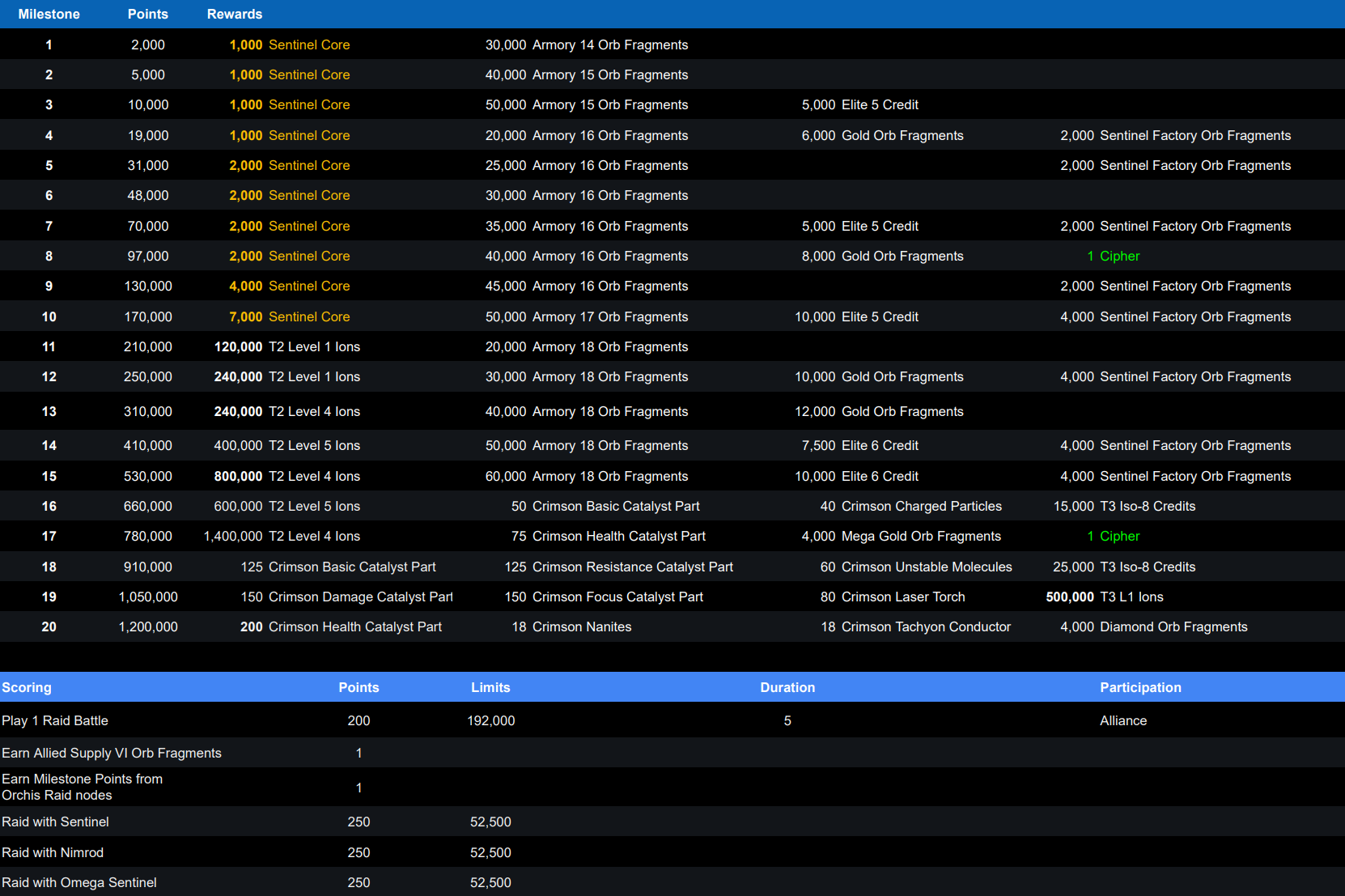Image resolution: width=1345 pixels, height=896 pixels.
Task: Select the 4,000 Sentinel Core reward
Action: [290, 286]
